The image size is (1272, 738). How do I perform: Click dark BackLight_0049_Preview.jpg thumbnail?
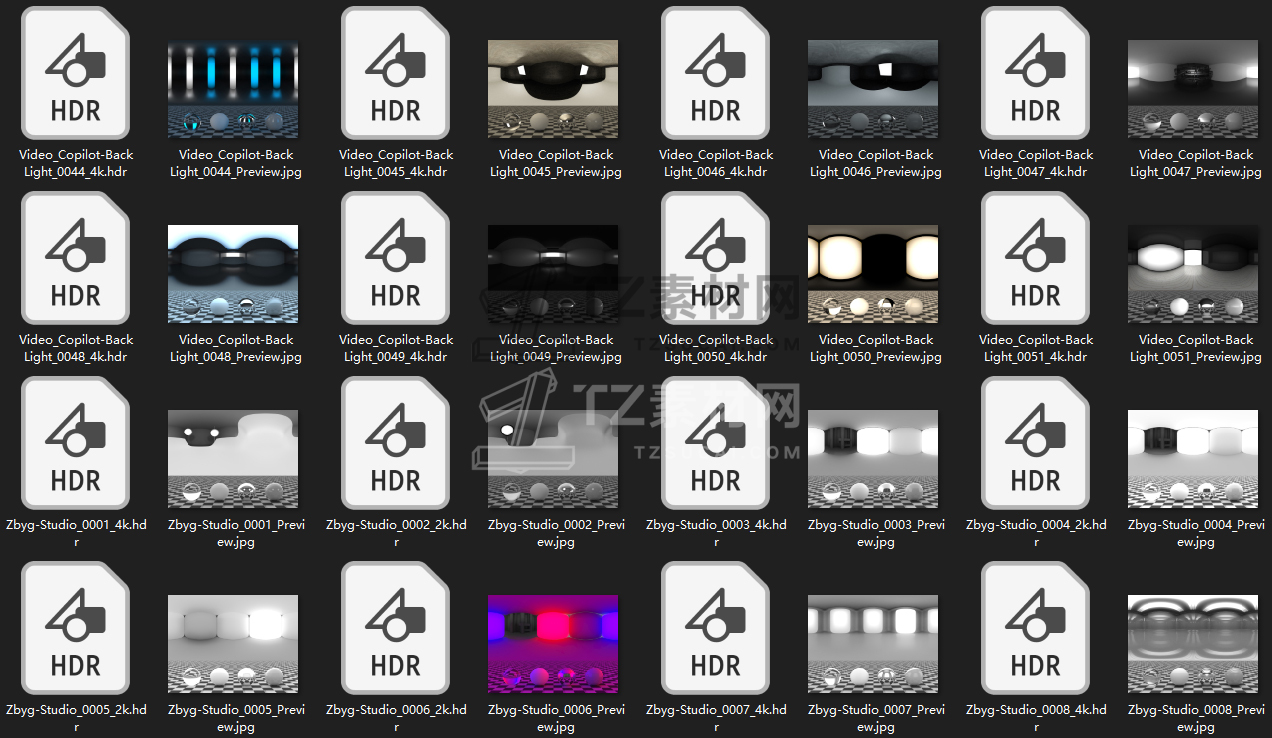pos(553,274)
